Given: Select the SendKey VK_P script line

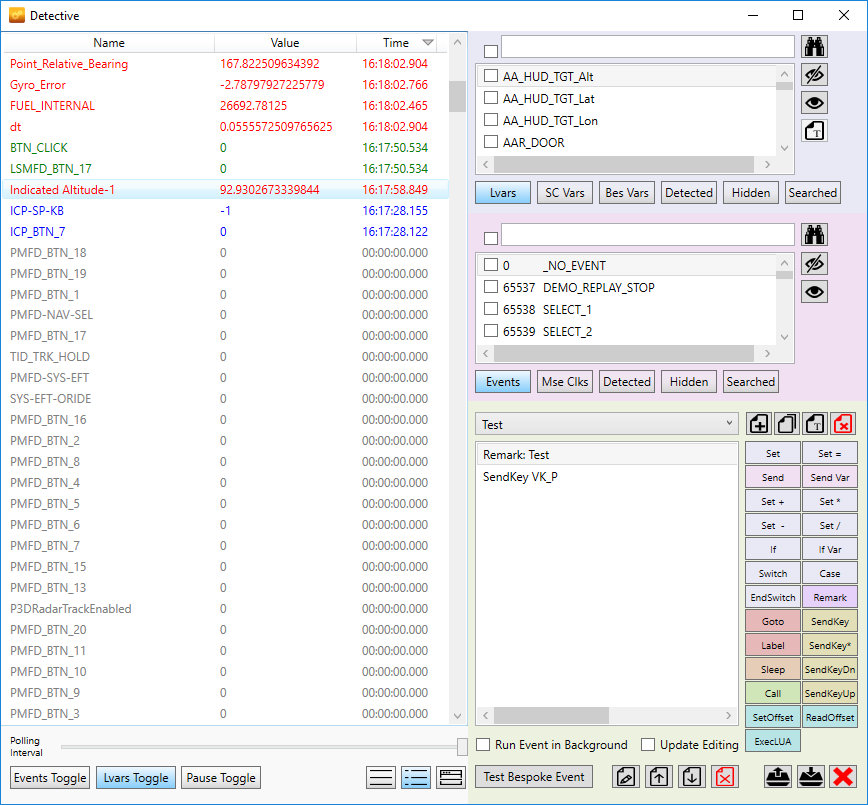Looking at the screenshot, I should coord(607,477).
